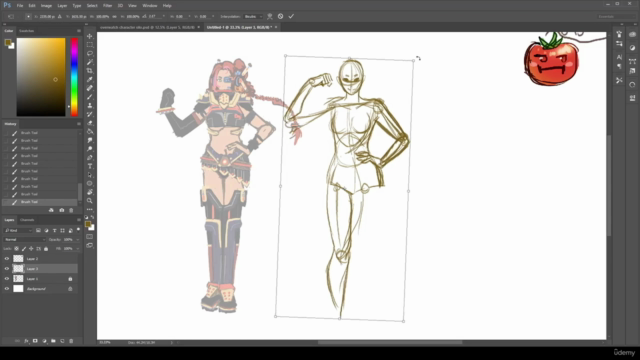Open the Fill dropdown arrow
This screenshot has height=360, width=640.
pyautogui.click(x=78, y=249)
